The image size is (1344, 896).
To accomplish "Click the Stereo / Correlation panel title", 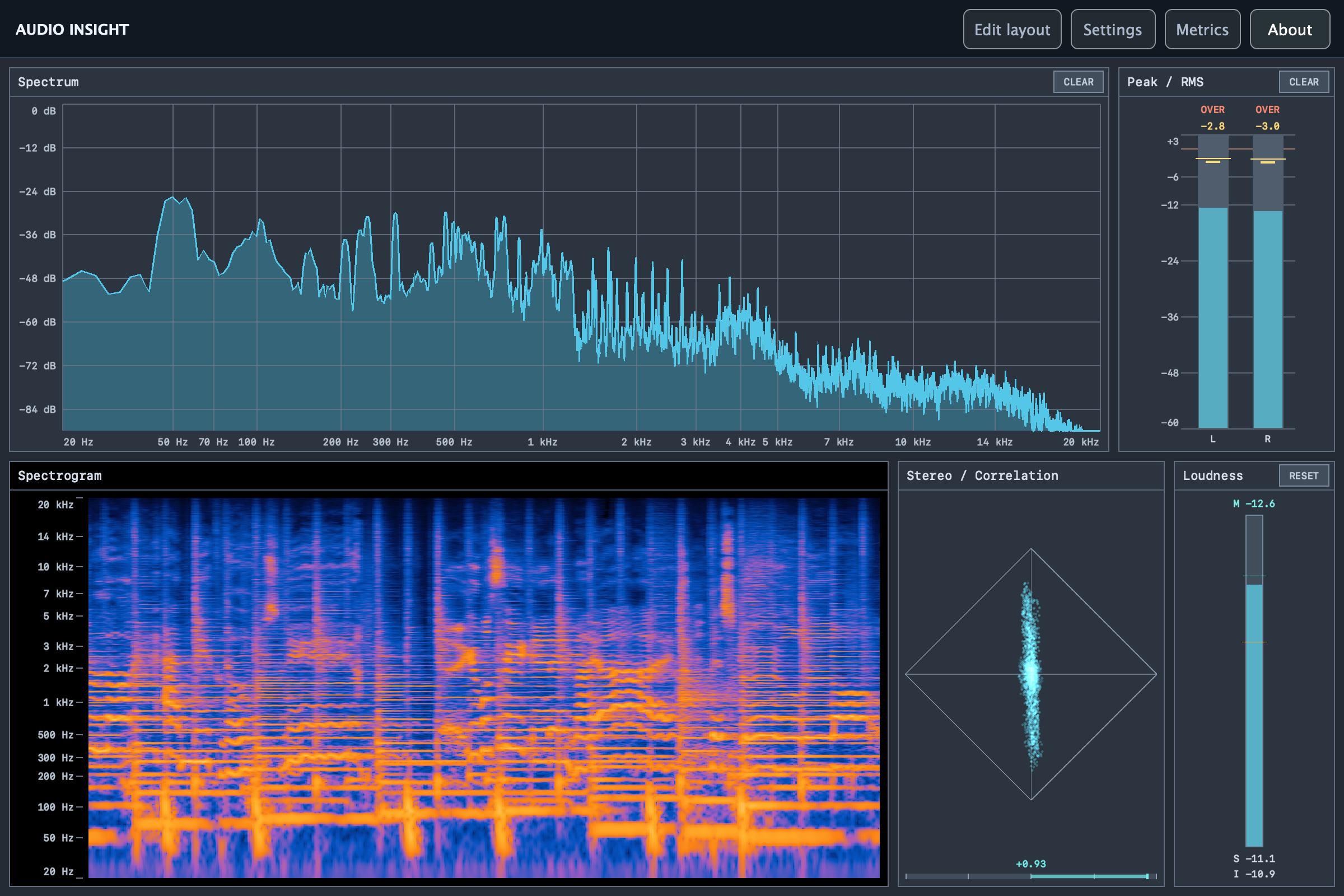I will coord(982,475).
